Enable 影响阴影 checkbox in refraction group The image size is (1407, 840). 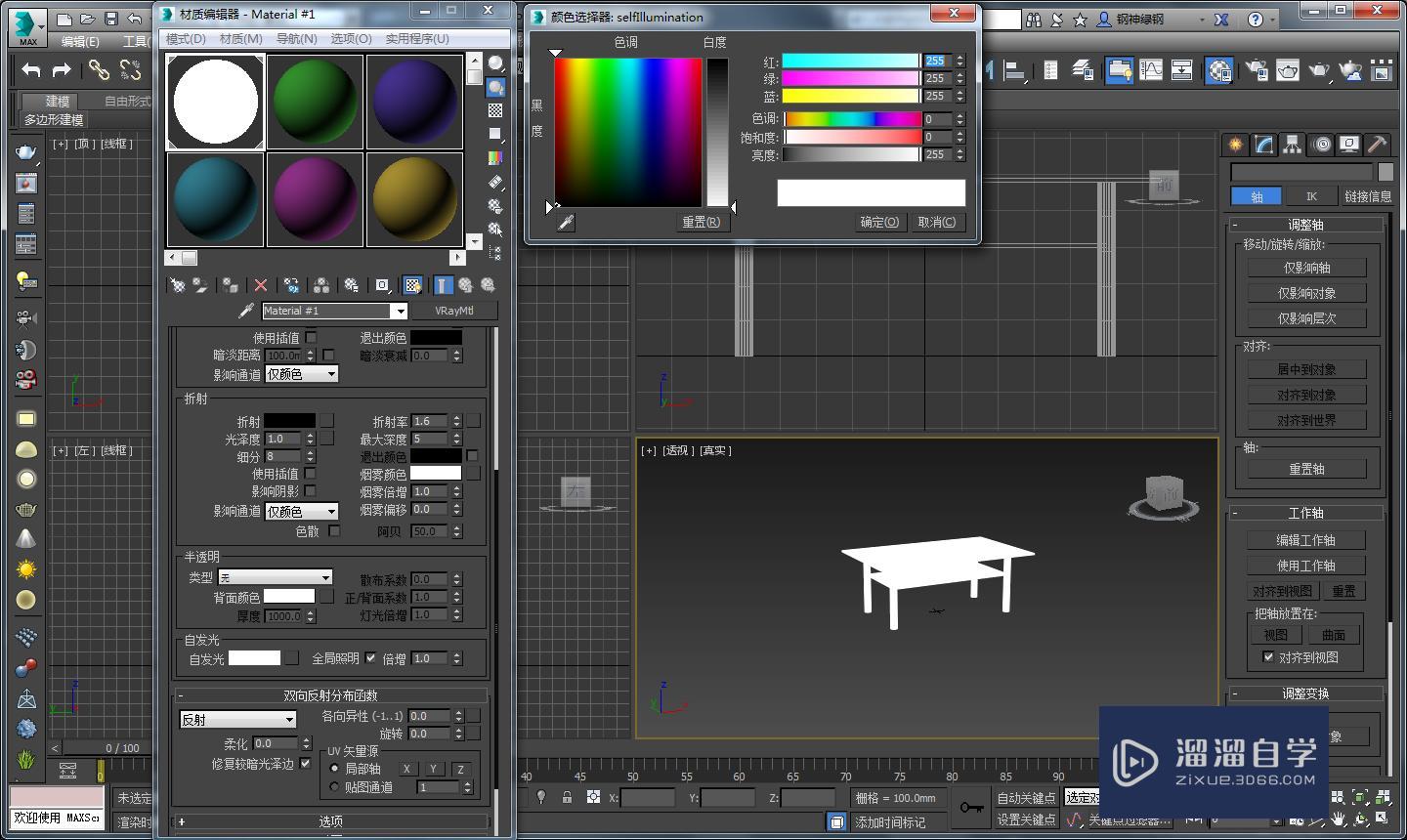[x=310, y=490]
